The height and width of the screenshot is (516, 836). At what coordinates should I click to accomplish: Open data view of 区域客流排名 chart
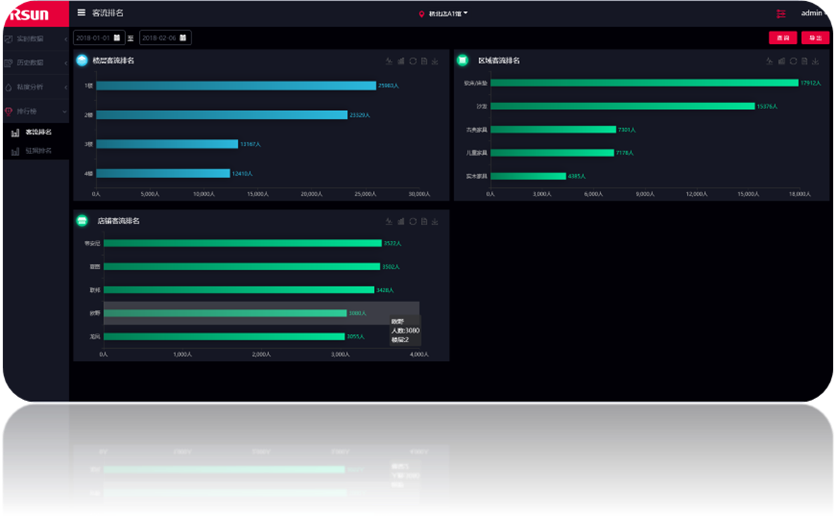804,61
